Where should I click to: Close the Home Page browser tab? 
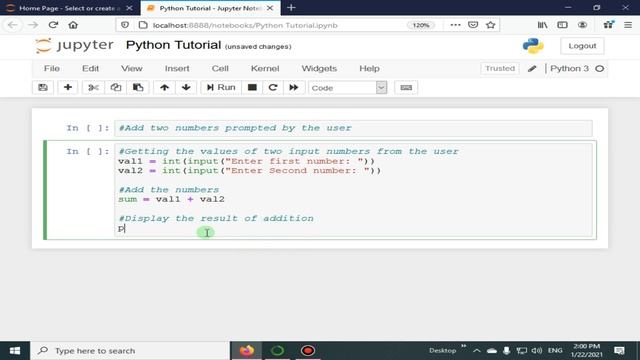[x=129, y=8]
